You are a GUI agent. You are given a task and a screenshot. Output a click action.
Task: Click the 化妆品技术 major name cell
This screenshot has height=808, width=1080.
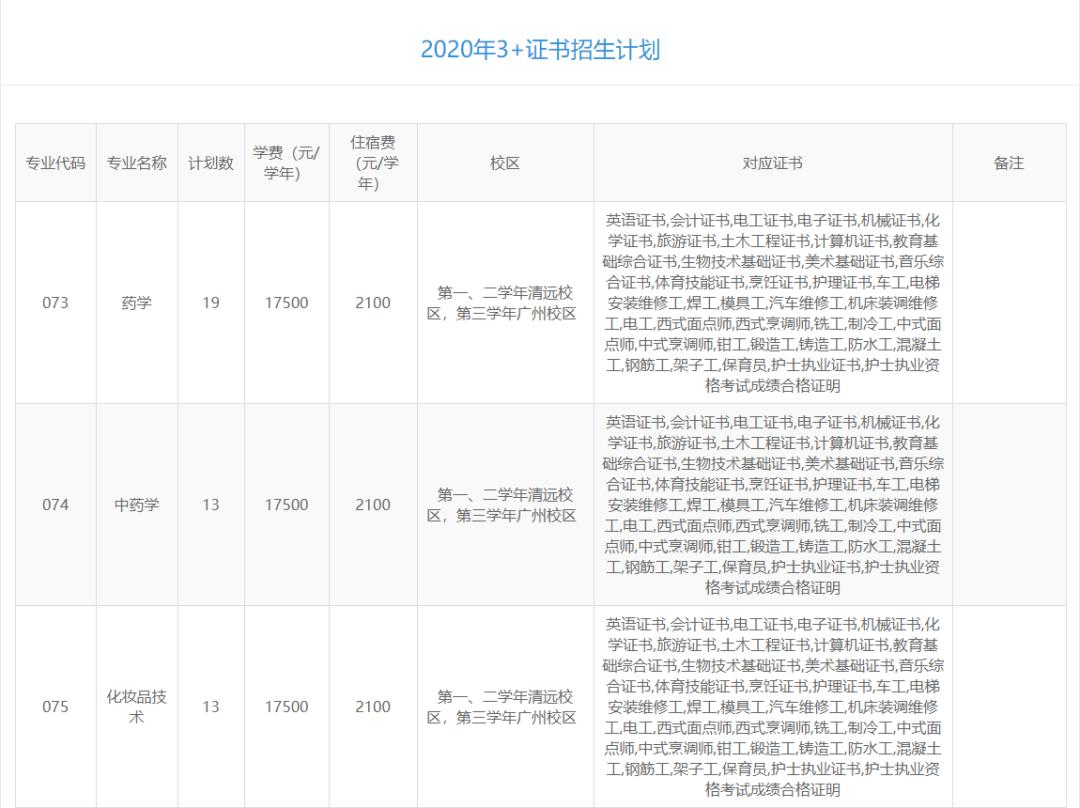pos(136,706)
